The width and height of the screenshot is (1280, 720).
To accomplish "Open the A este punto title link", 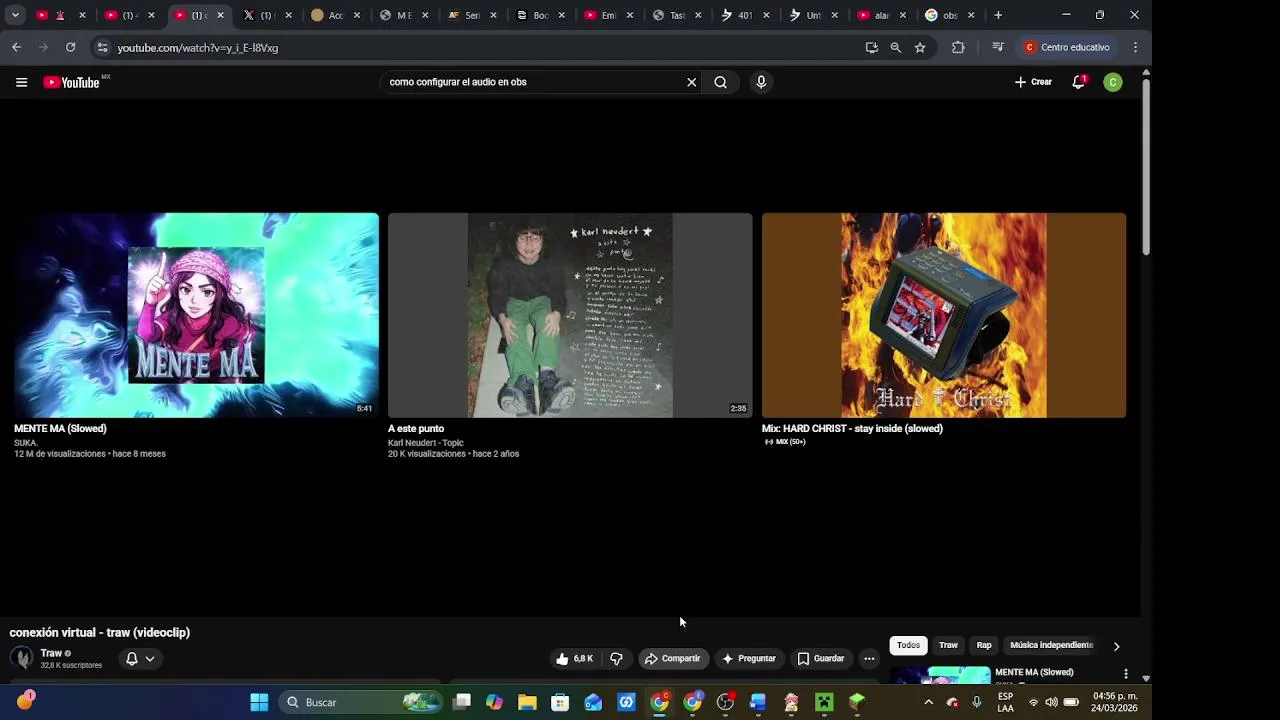I will (416, 429).
